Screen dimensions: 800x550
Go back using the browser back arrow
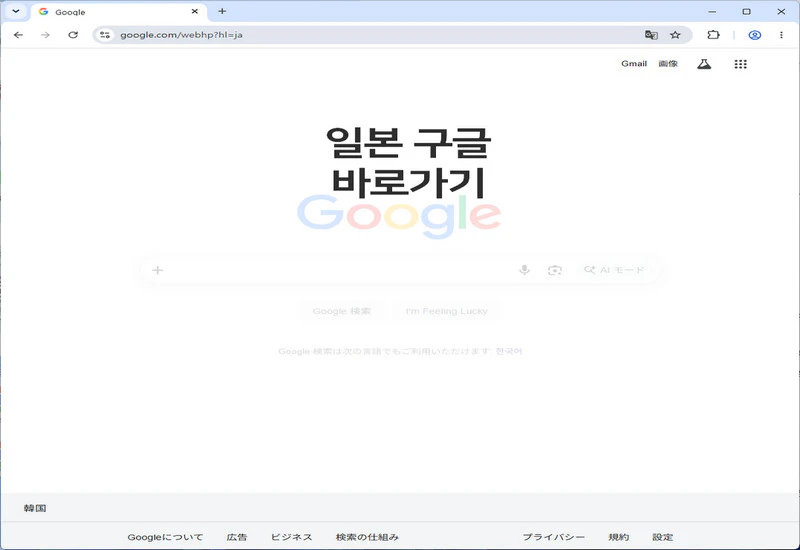(18, 35)
